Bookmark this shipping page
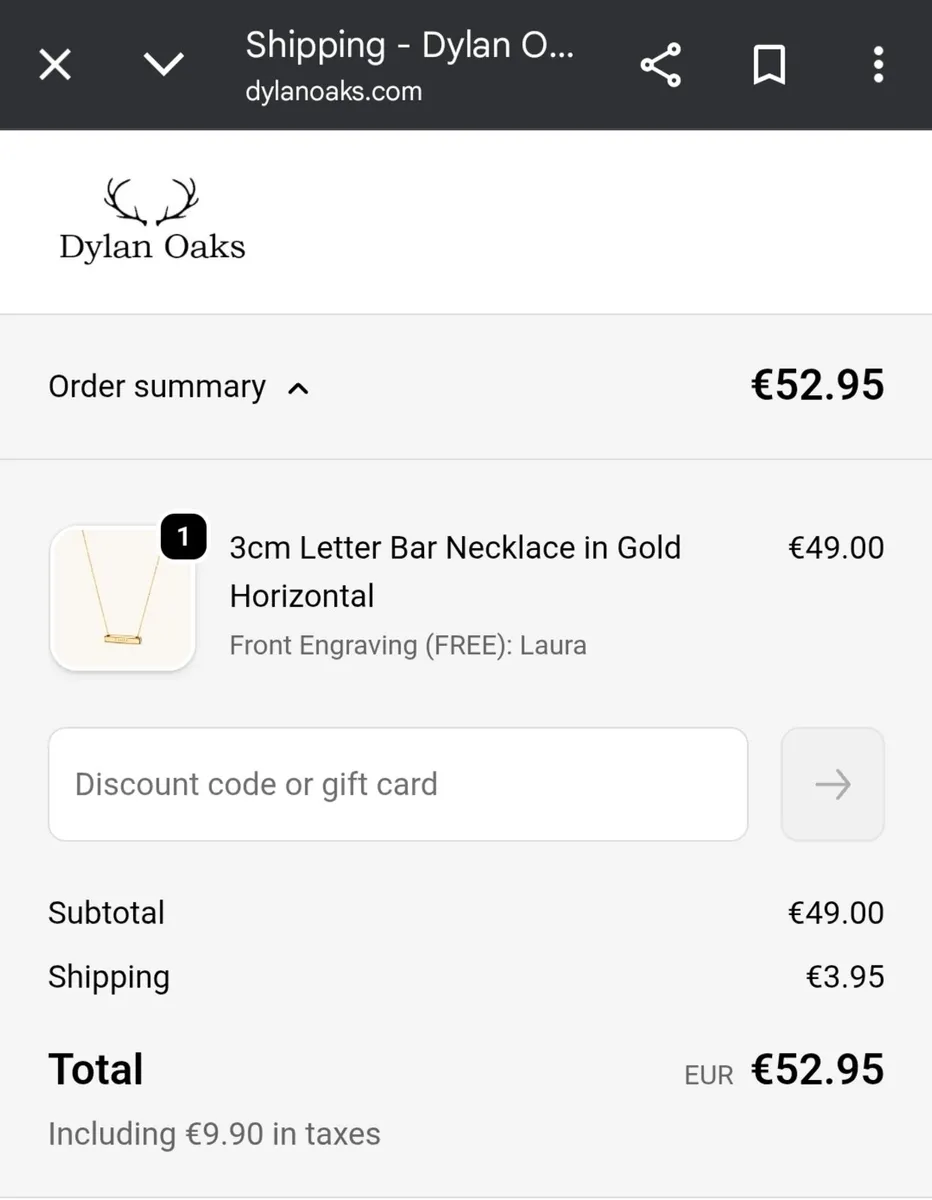This screenshot has width=932, height=1200. 769,66
